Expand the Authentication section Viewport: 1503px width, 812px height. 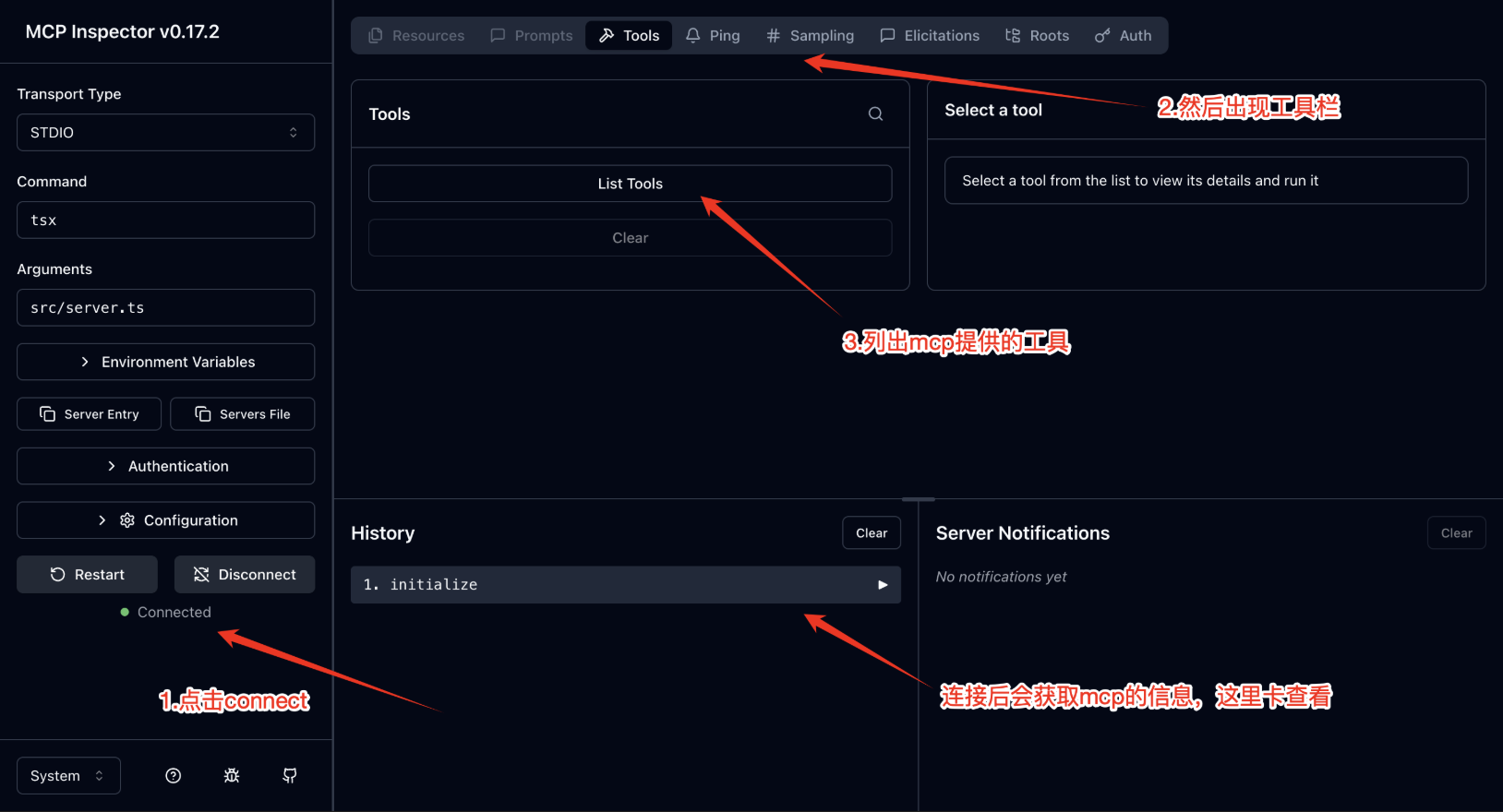[165, 466]
